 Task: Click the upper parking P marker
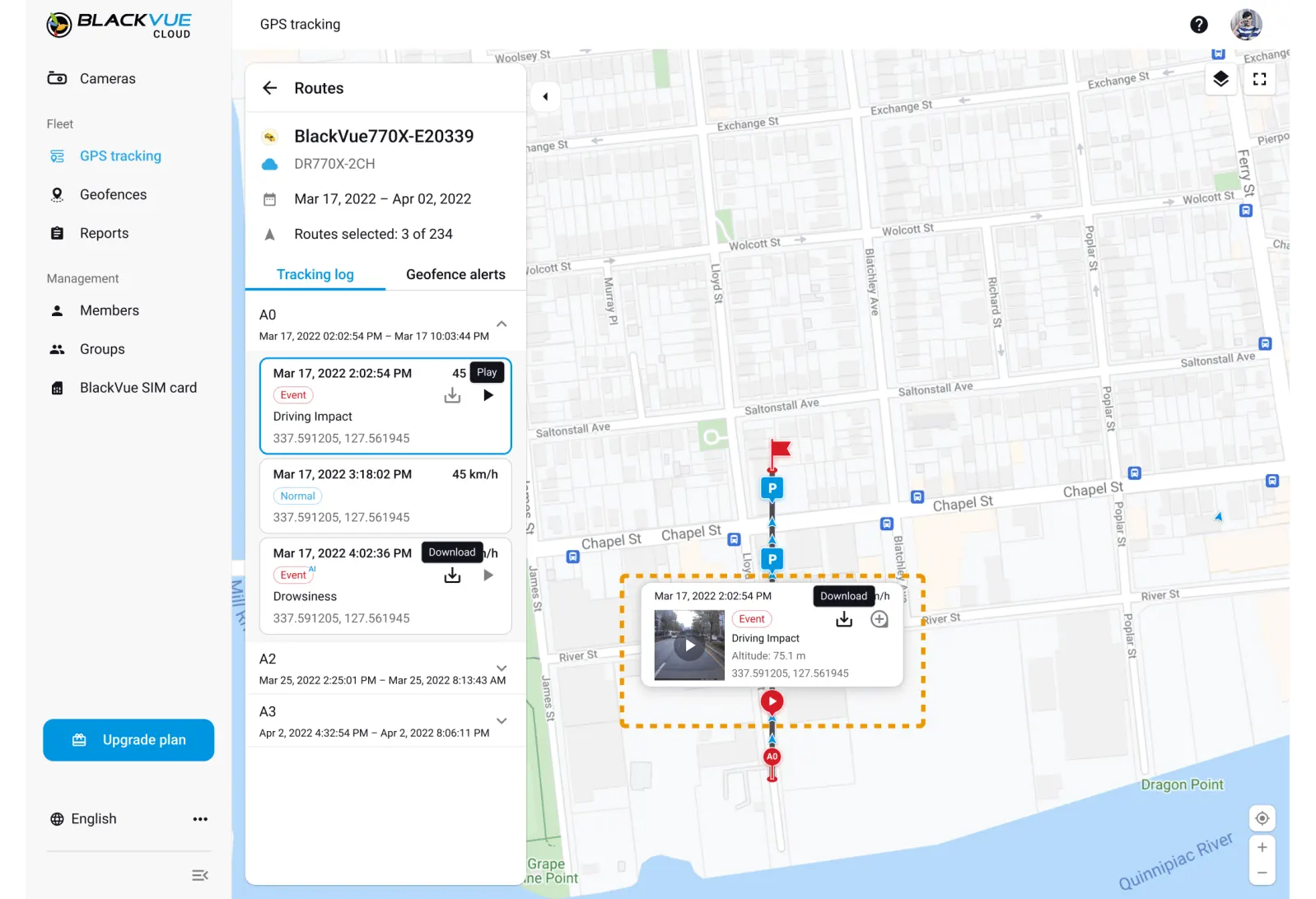tap(772, 488)
